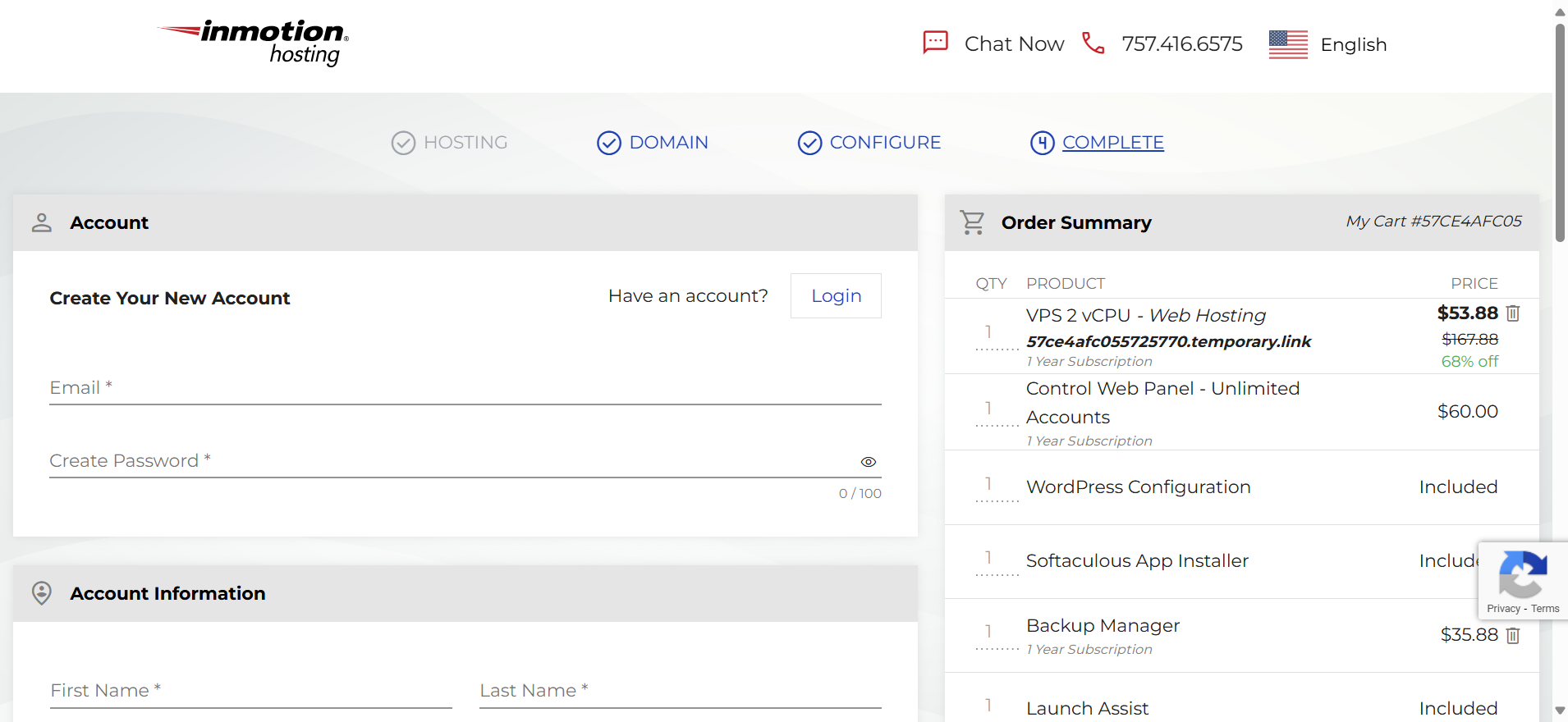
Task: Click the Hosting step checkmark icon
Action: pos(403,143)
